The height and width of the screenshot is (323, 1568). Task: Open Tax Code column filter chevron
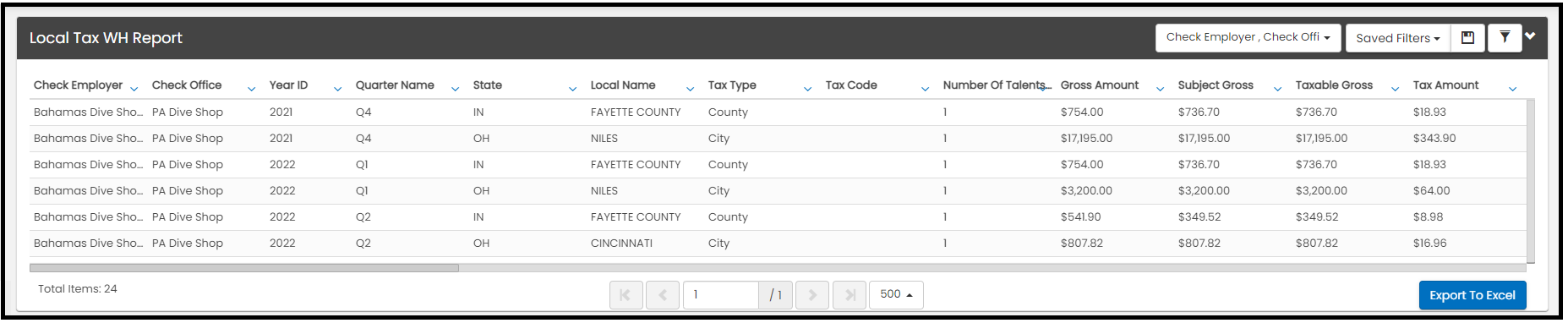tap(925, 89)
